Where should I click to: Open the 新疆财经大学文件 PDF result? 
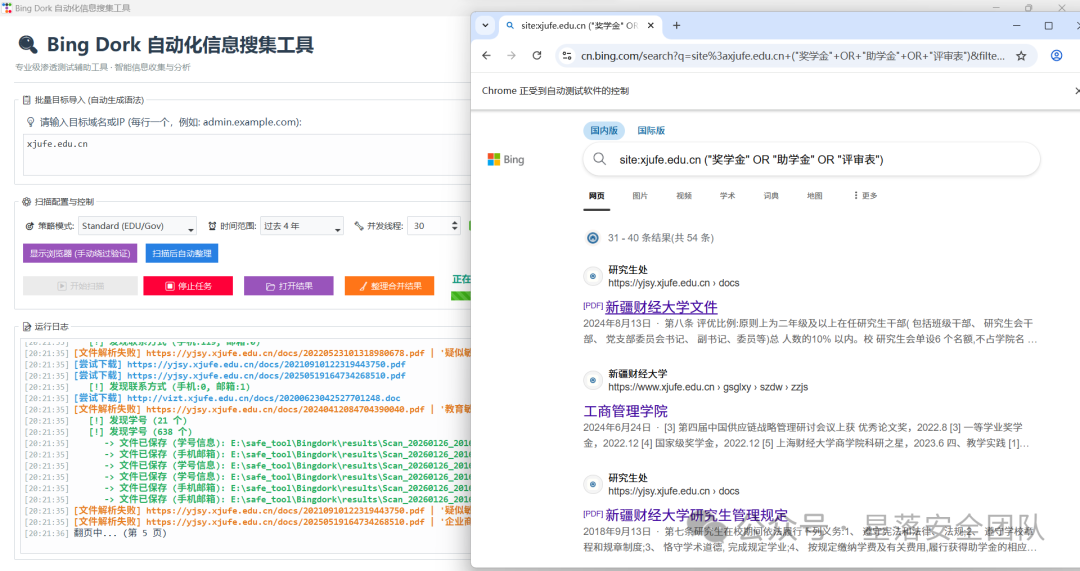coord(661,307)
